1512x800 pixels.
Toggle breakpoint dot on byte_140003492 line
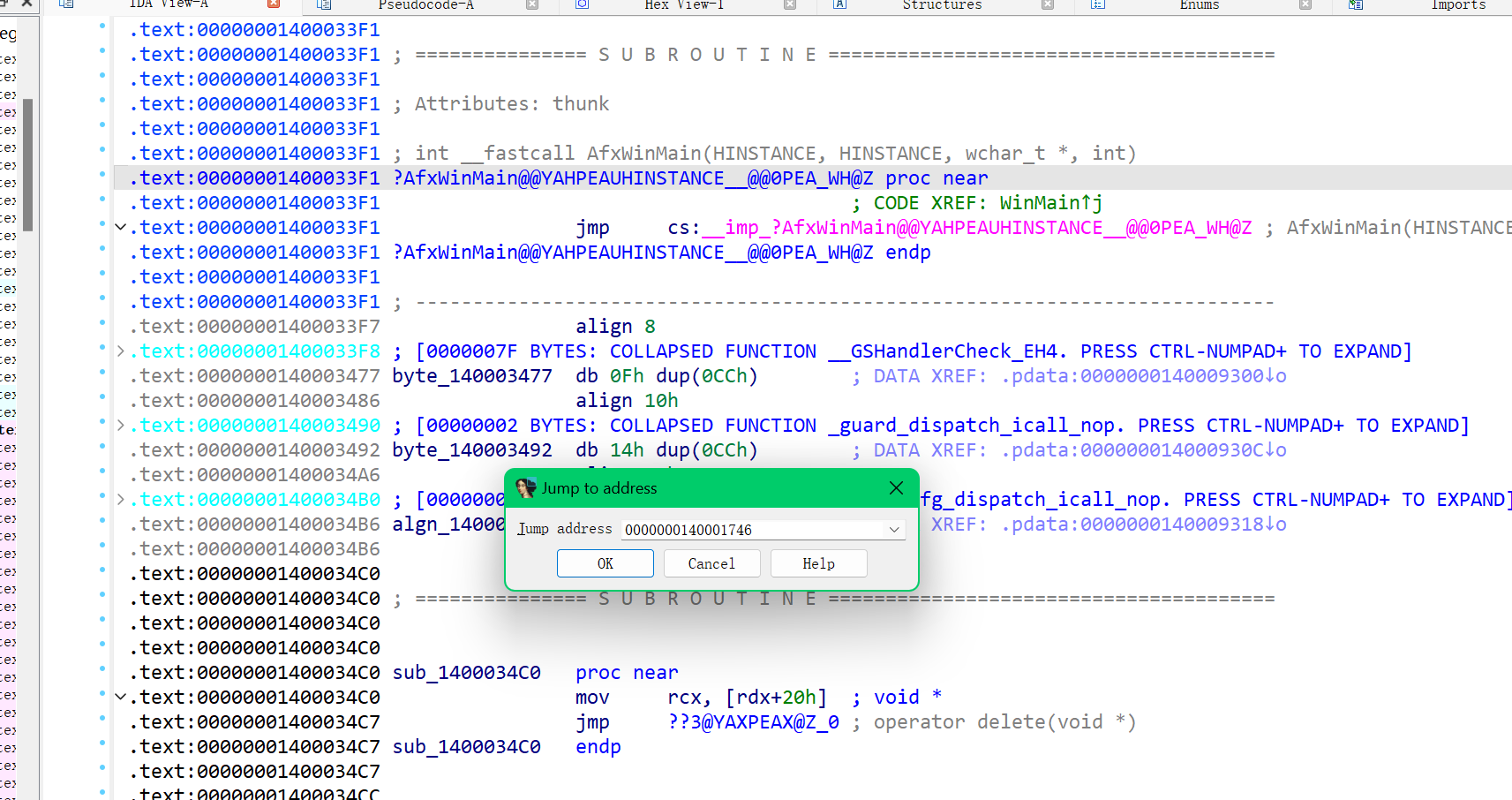click(102, 446)
